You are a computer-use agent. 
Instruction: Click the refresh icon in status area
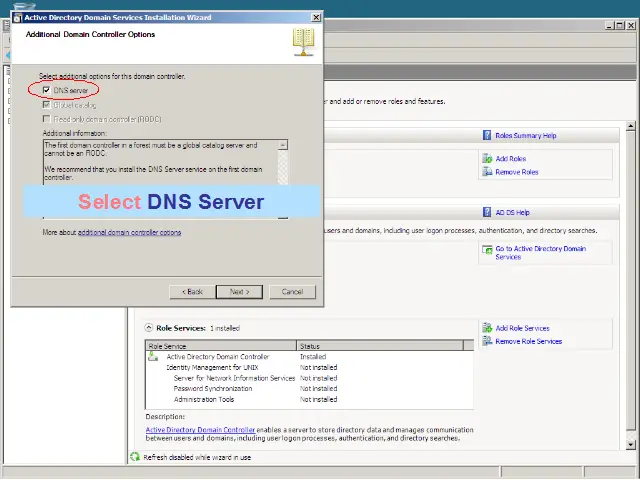pyautogui.click(x=135, y=457)
